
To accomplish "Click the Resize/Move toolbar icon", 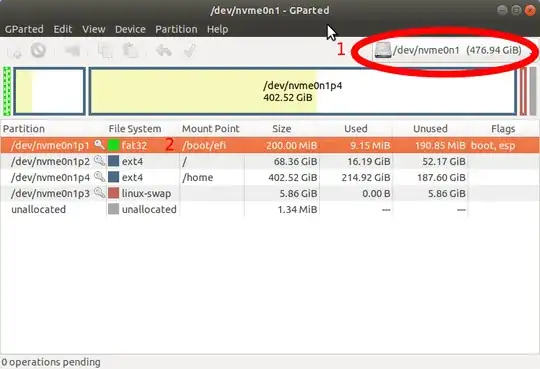I will pos(72,51).
